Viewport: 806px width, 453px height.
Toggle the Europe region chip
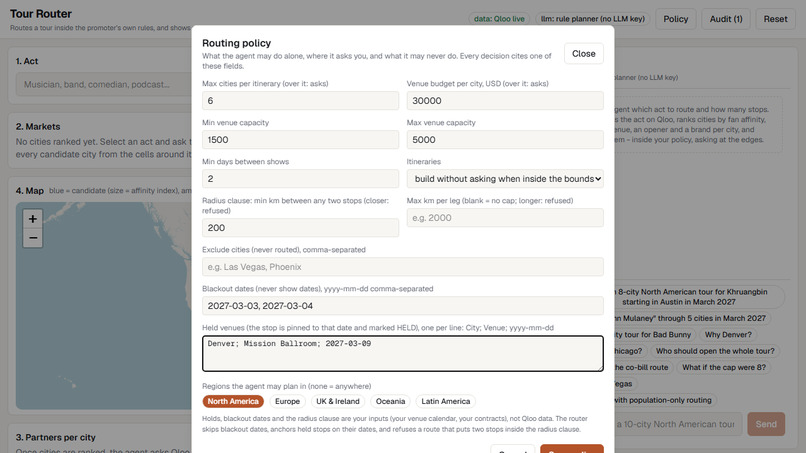coord(287,401)
